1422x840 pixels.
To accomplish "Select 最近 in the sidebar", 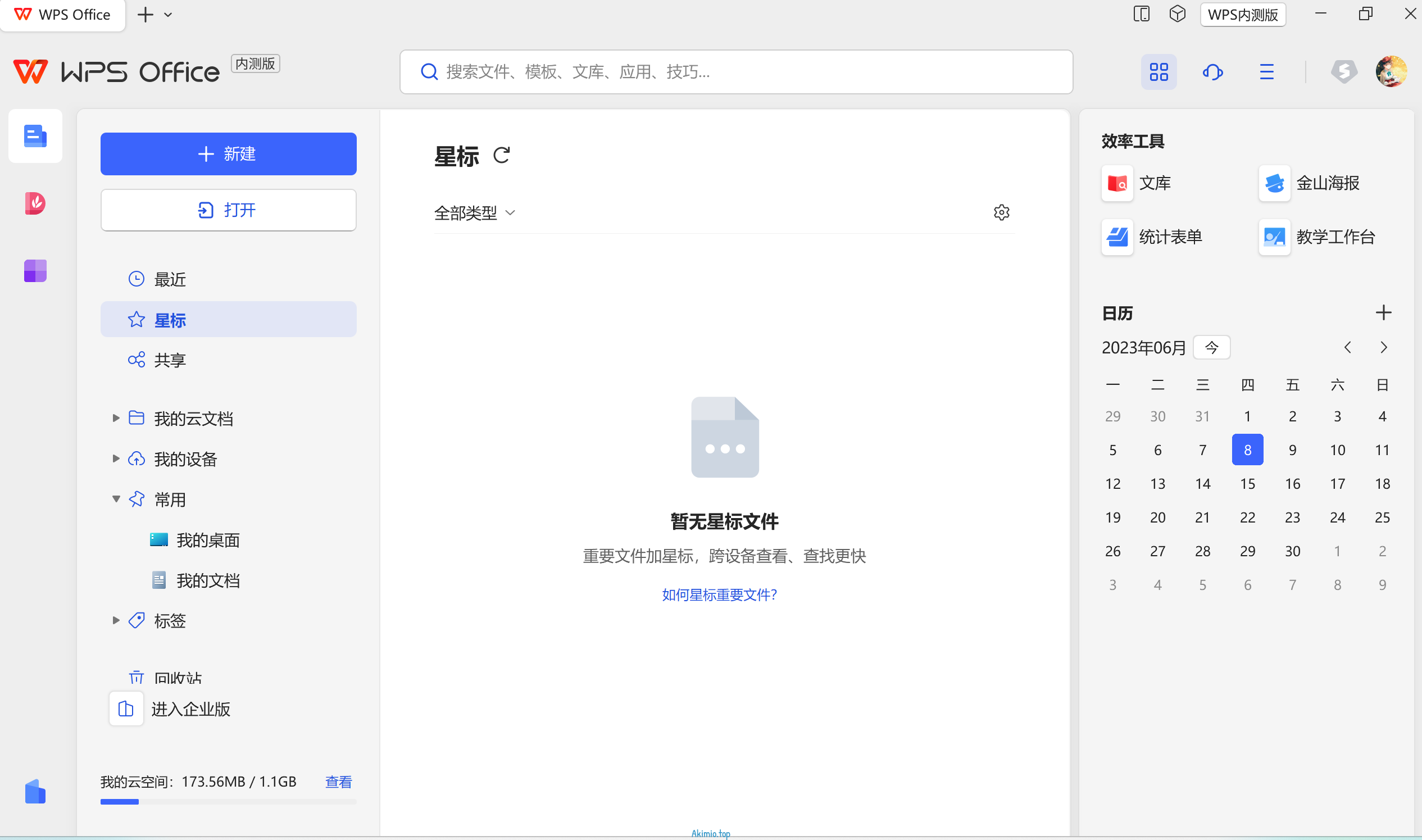I will click(x=228, y=279).
